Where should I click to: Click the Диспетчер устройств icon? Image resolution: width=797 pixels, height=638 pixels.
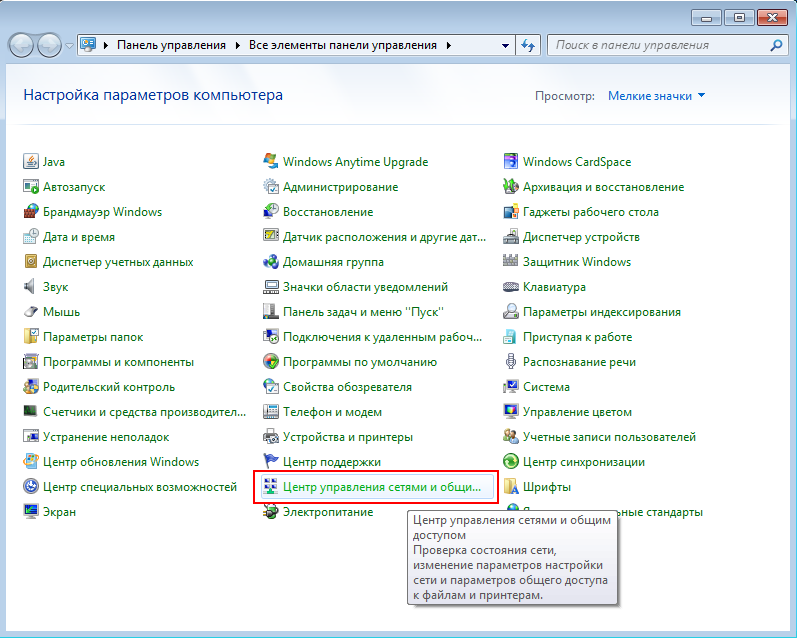[x=510, y=236]
